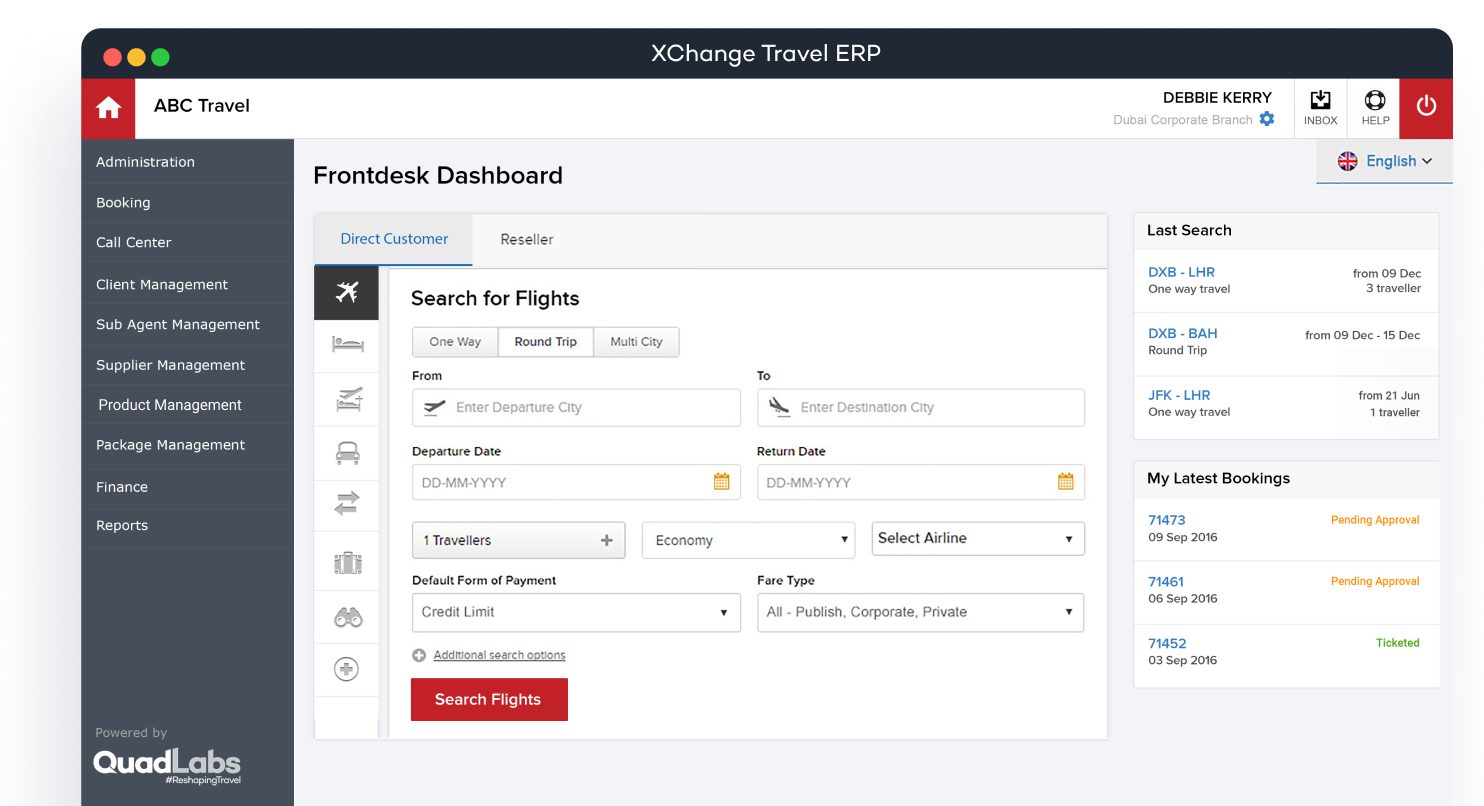Screen dimensions: 1484x806
Task: Click the Ticketed status label
Action: 1397,643
